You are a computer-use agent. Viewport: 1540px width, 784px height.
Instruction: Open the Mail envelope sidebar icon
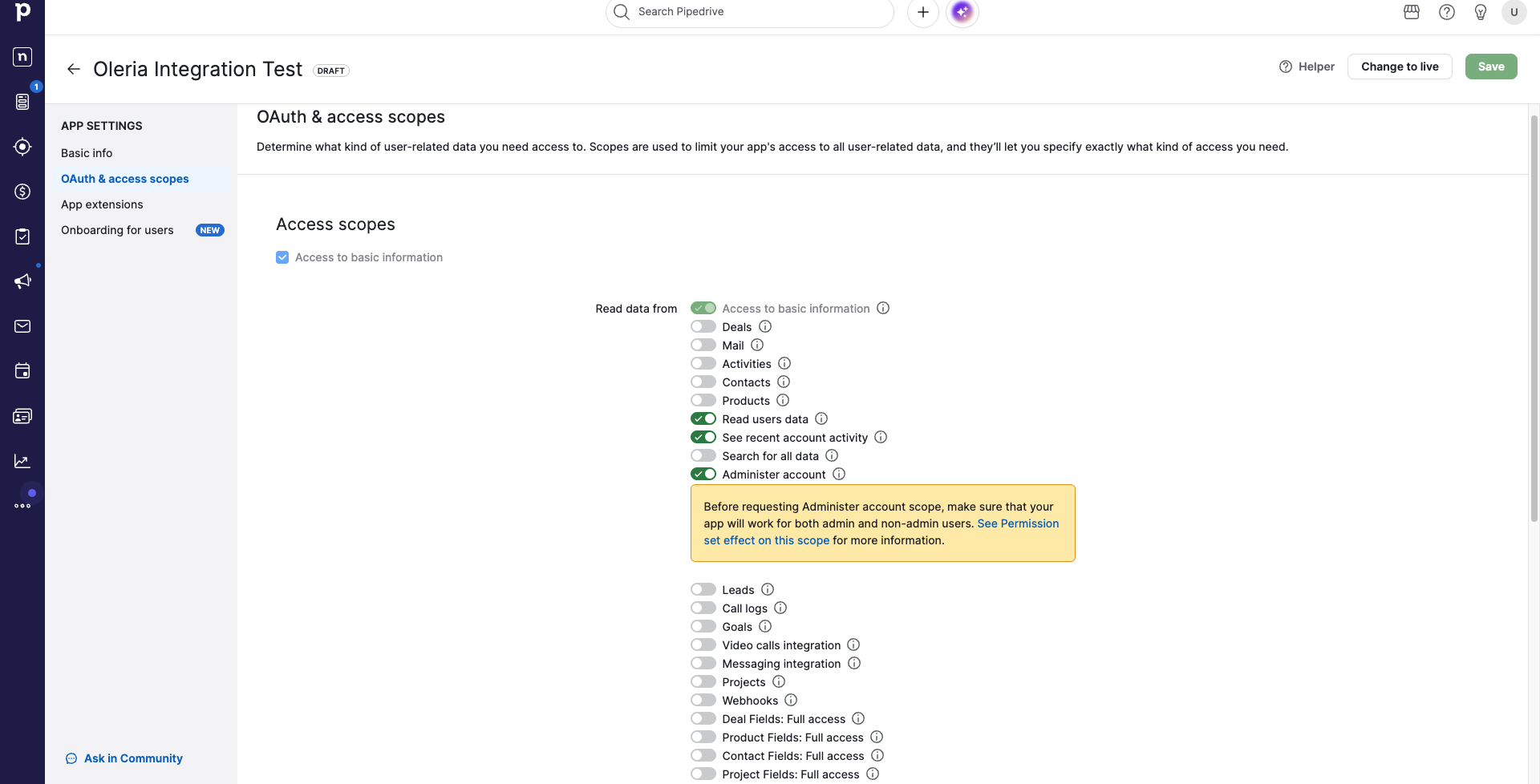22,326
